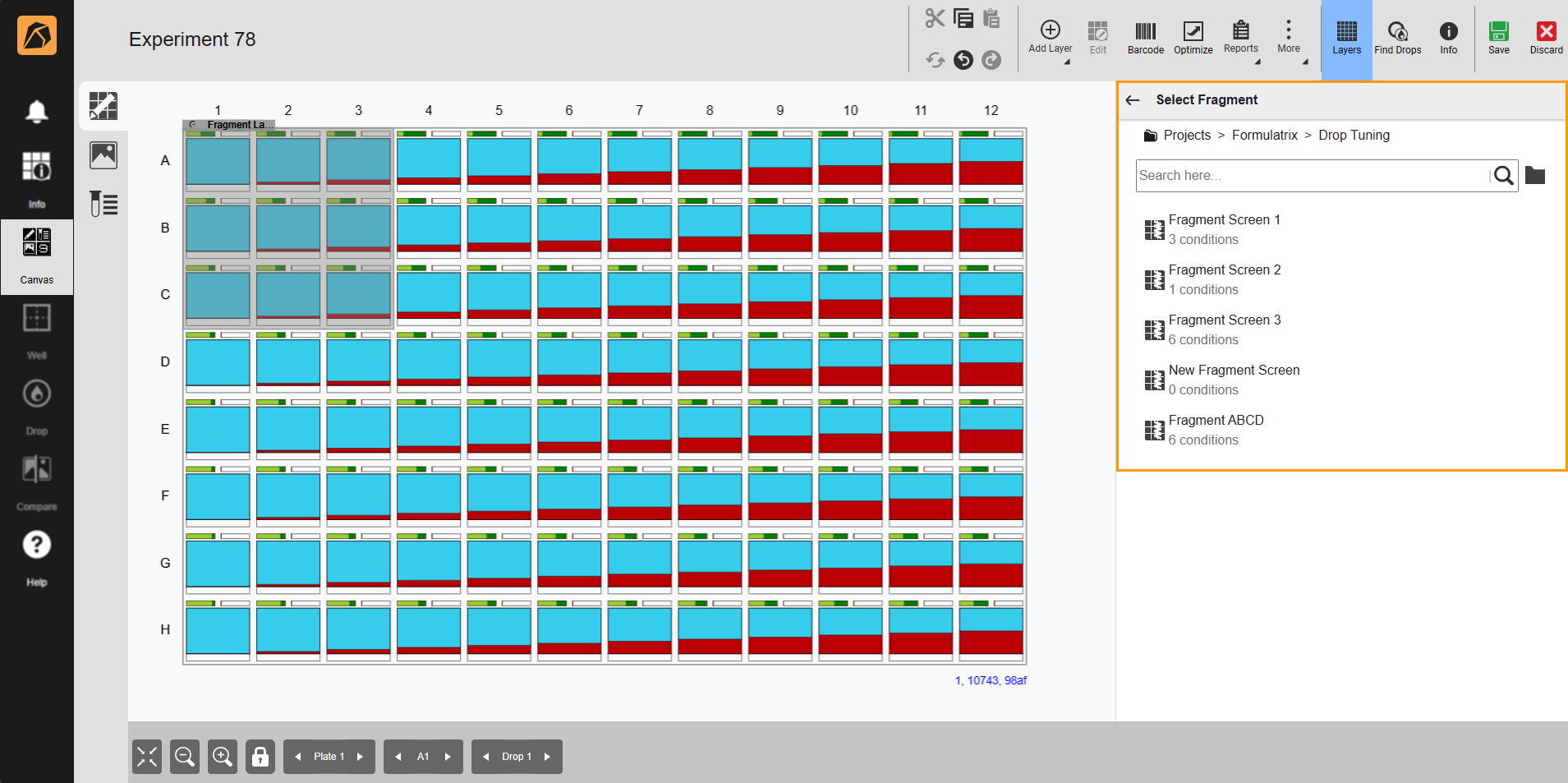The height and width of the screenshot is (783, 1568).
Task: Click the Copy icon in the toolbar
Action: [963, 18]
